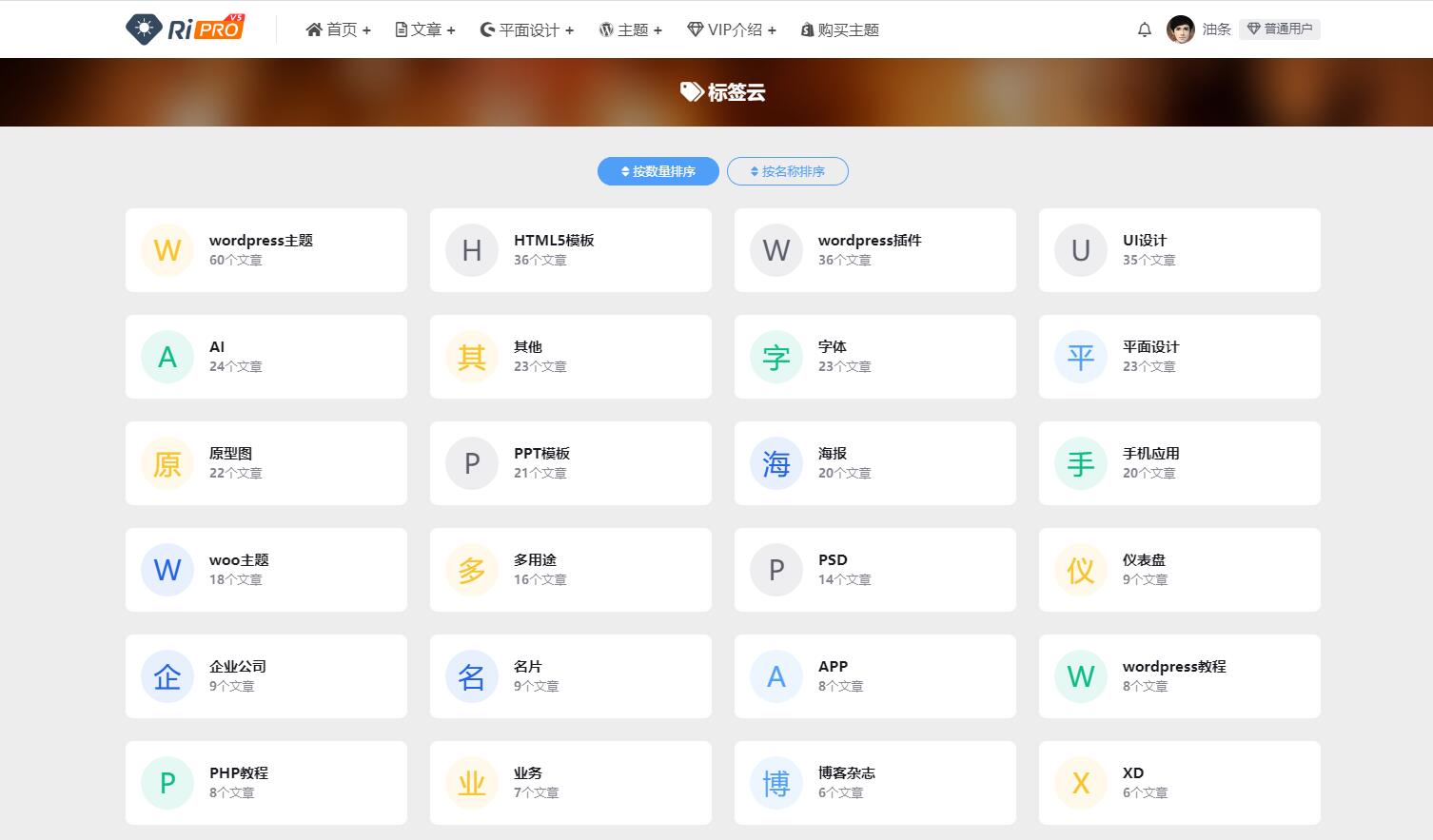Click the yellow W icon for wordpress主题
This screenshot has width=1433, height=840.
(x=167, y=250)
